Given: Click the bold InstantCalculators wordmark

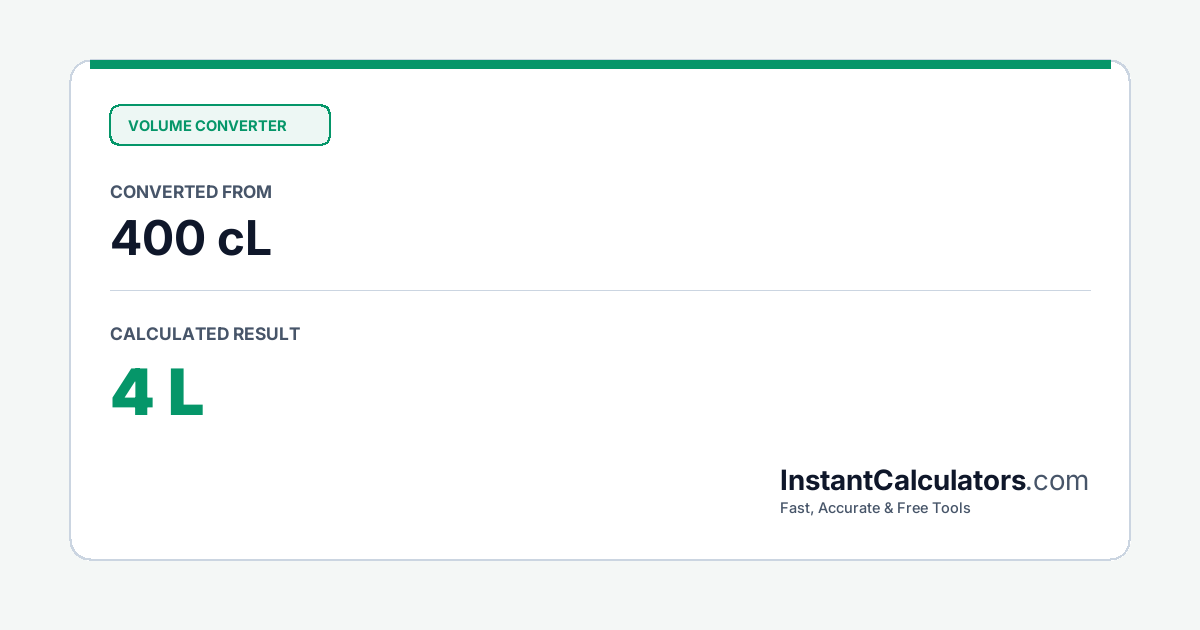Looking at the screenshot, I should [x=903, y=481].
